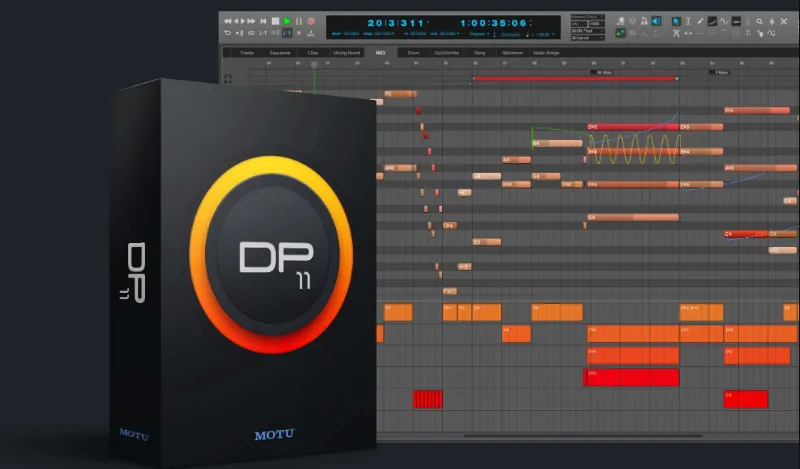Click the horizontal scrollbar at bottom of editor
The height and width of the screenshot is (469, 800).
pyautogui.click(x=583, y=436)
